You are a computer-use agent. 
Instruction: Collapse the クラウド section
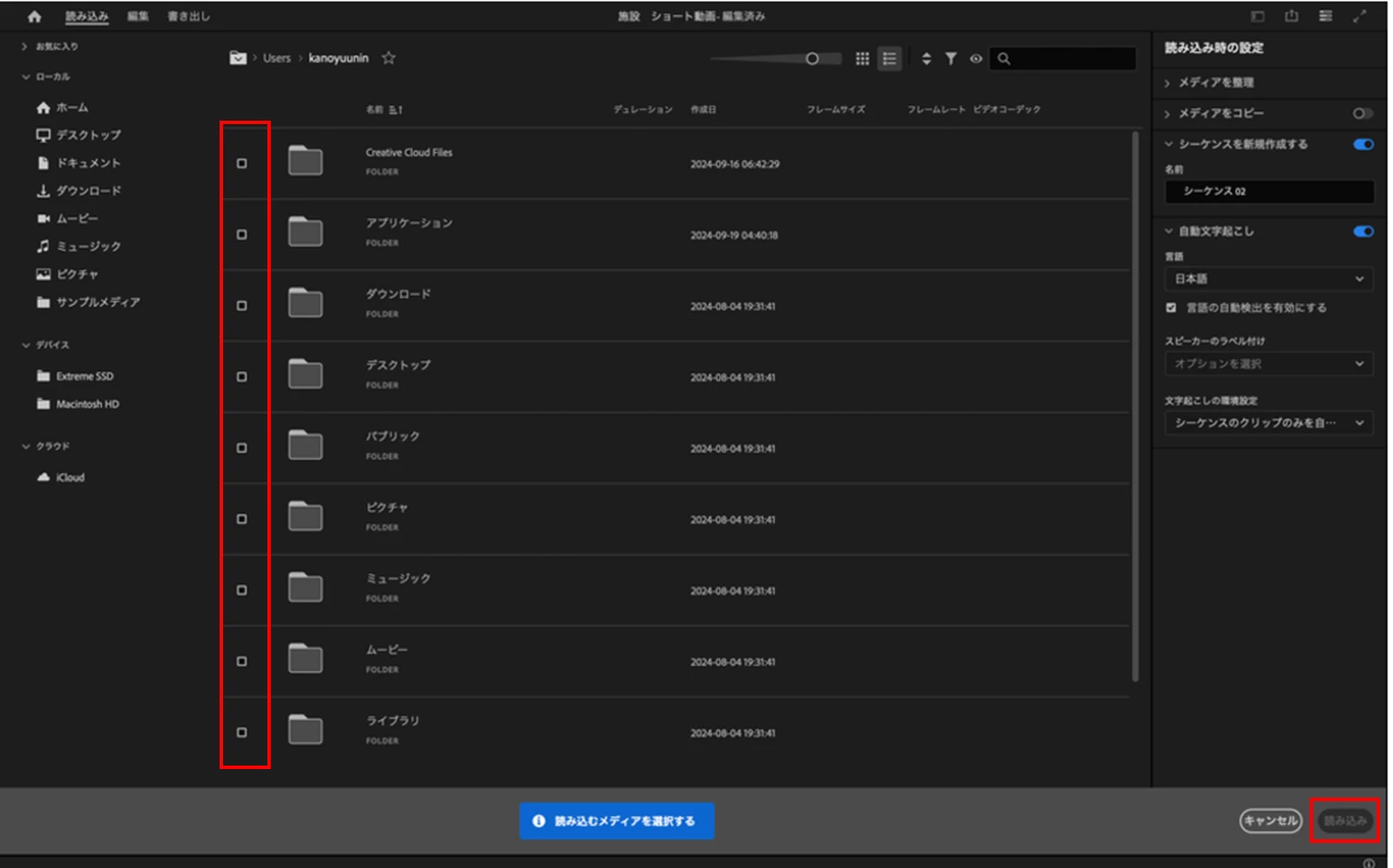tap(25, 447)
